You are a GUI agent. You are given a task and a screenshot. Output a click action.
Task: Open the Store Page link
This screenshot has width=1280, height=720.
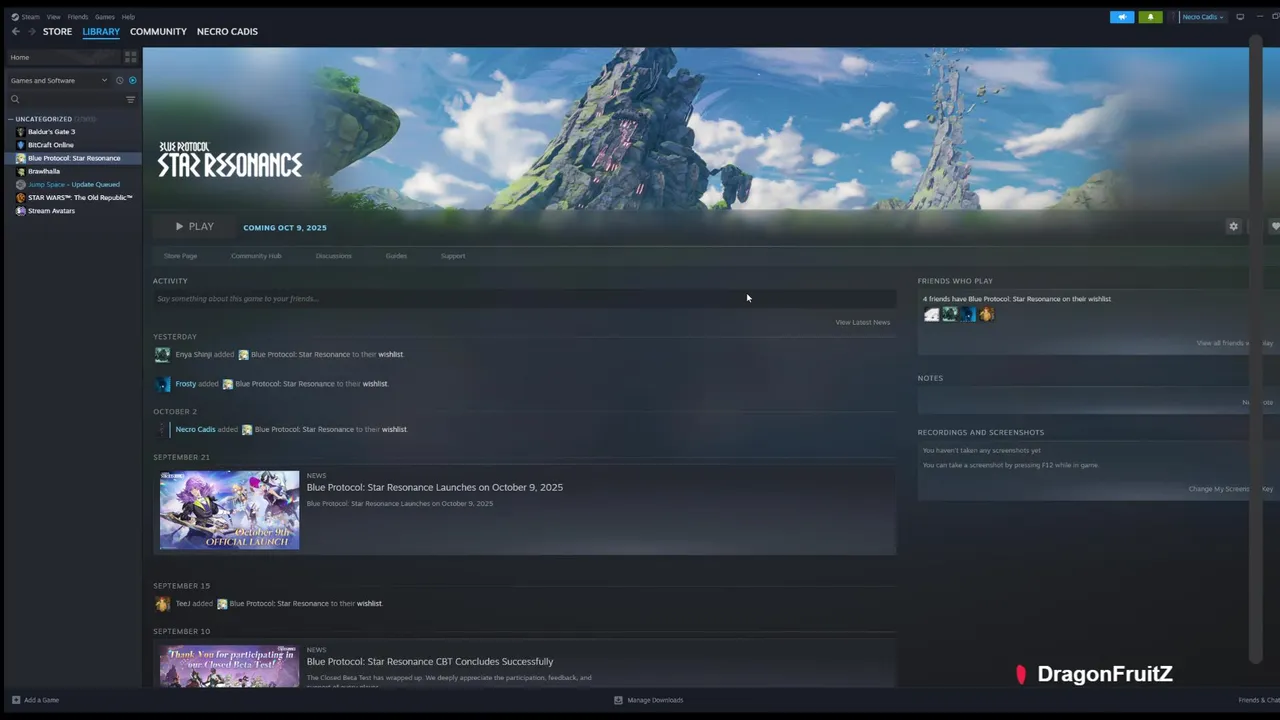tap(180, 256)
